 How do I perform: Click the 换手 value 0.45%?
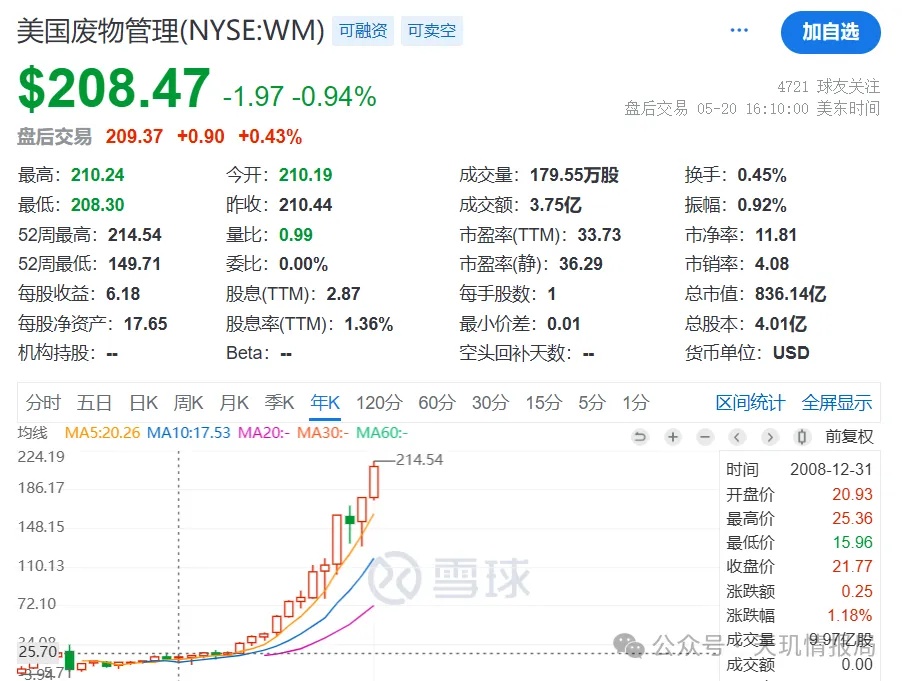coord(762,175)
